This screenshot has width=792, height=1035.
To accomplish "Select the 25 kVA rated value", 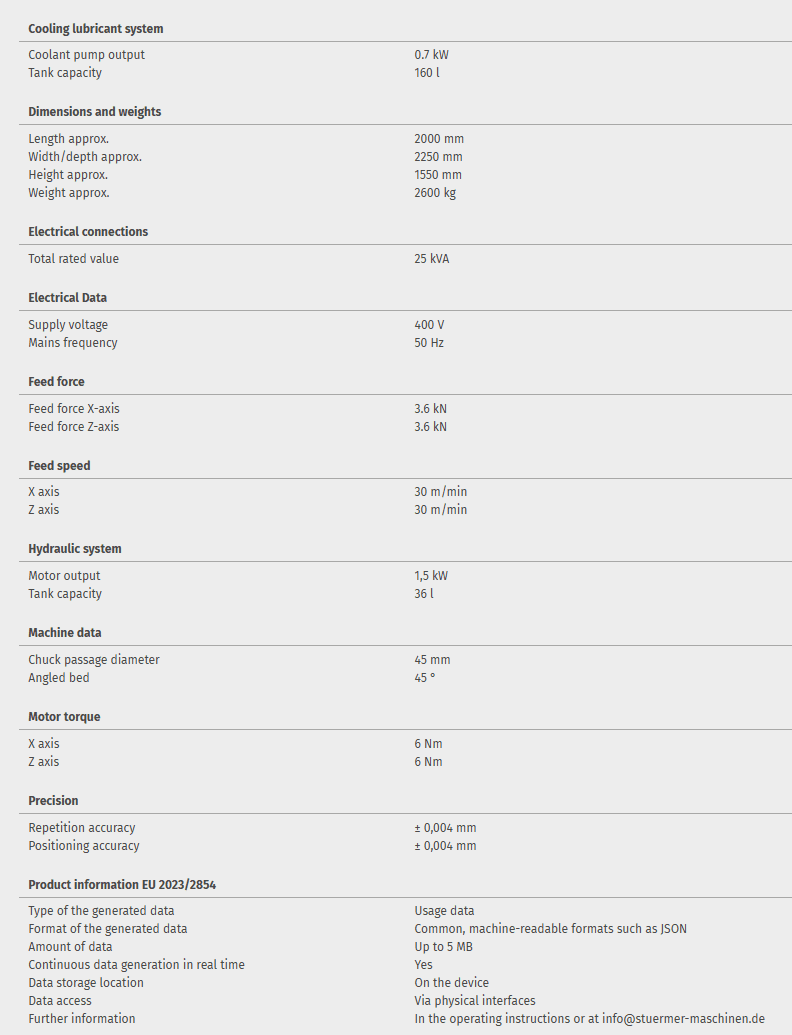I will click(431, 259).
